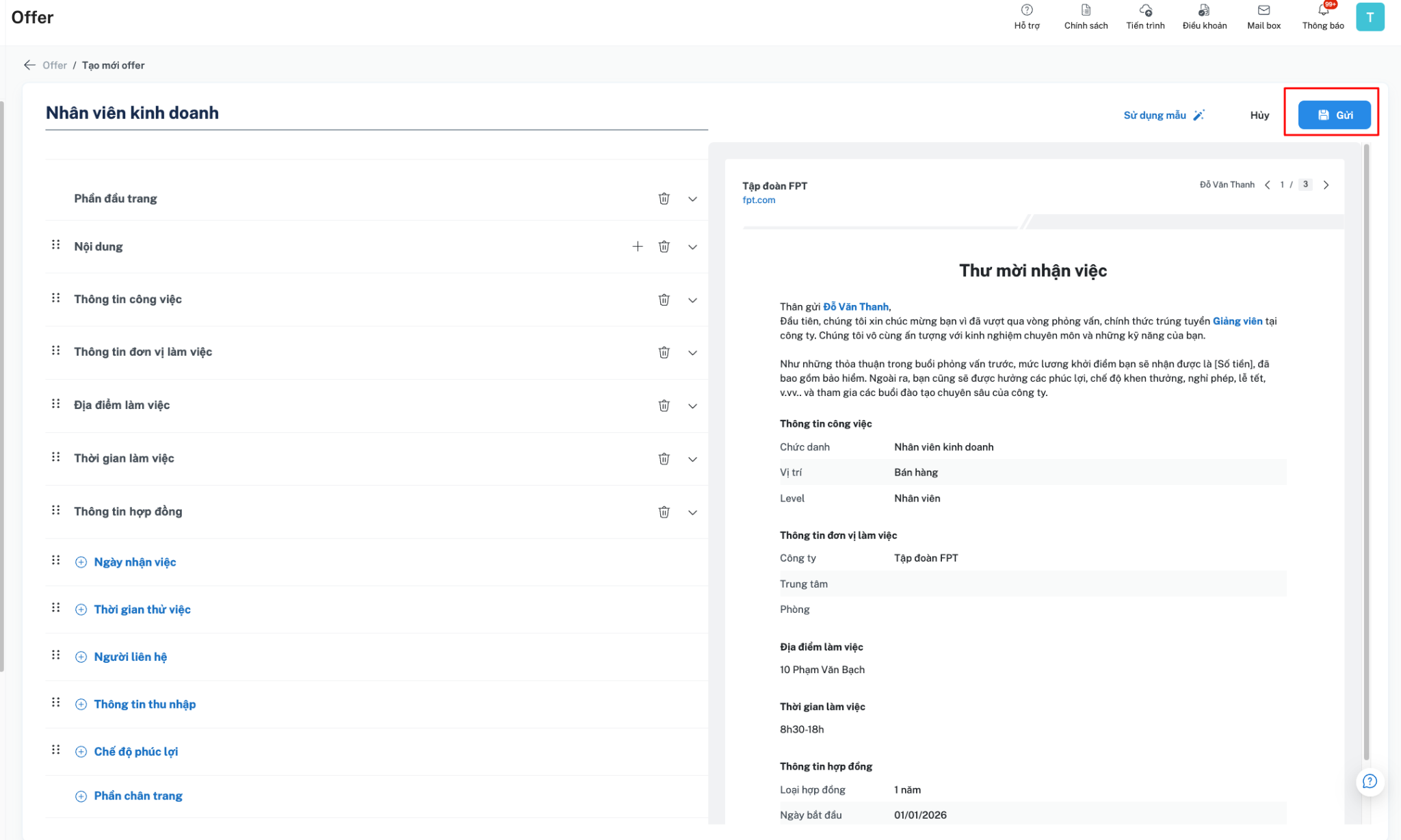
Task: Delete the Phần đầu trang section
Action: tap(664, 198)
